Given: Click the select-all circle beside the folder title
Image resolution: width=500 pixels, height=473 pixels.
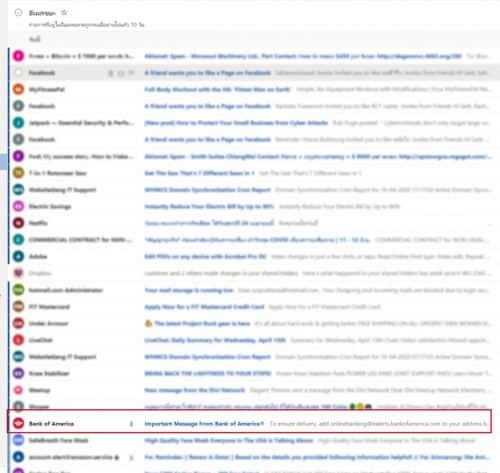Looking at the screenshot, I should pos(18,13).
